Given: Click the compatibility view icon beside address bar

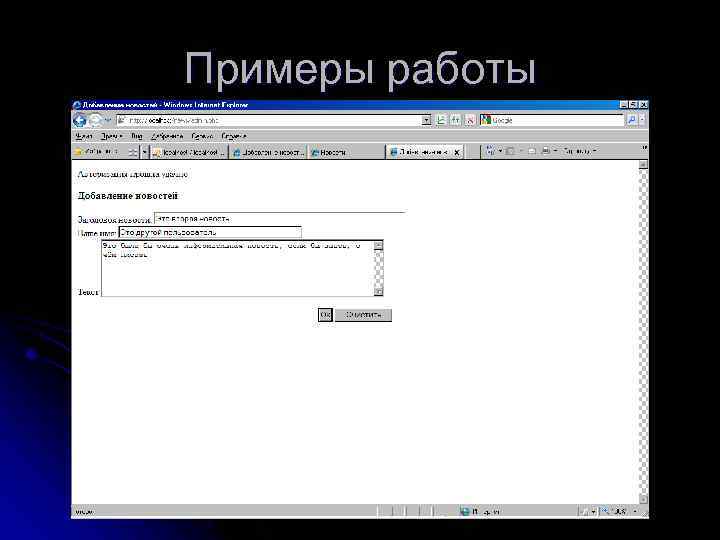Looking at the screenshot, I should click(441, 120).
